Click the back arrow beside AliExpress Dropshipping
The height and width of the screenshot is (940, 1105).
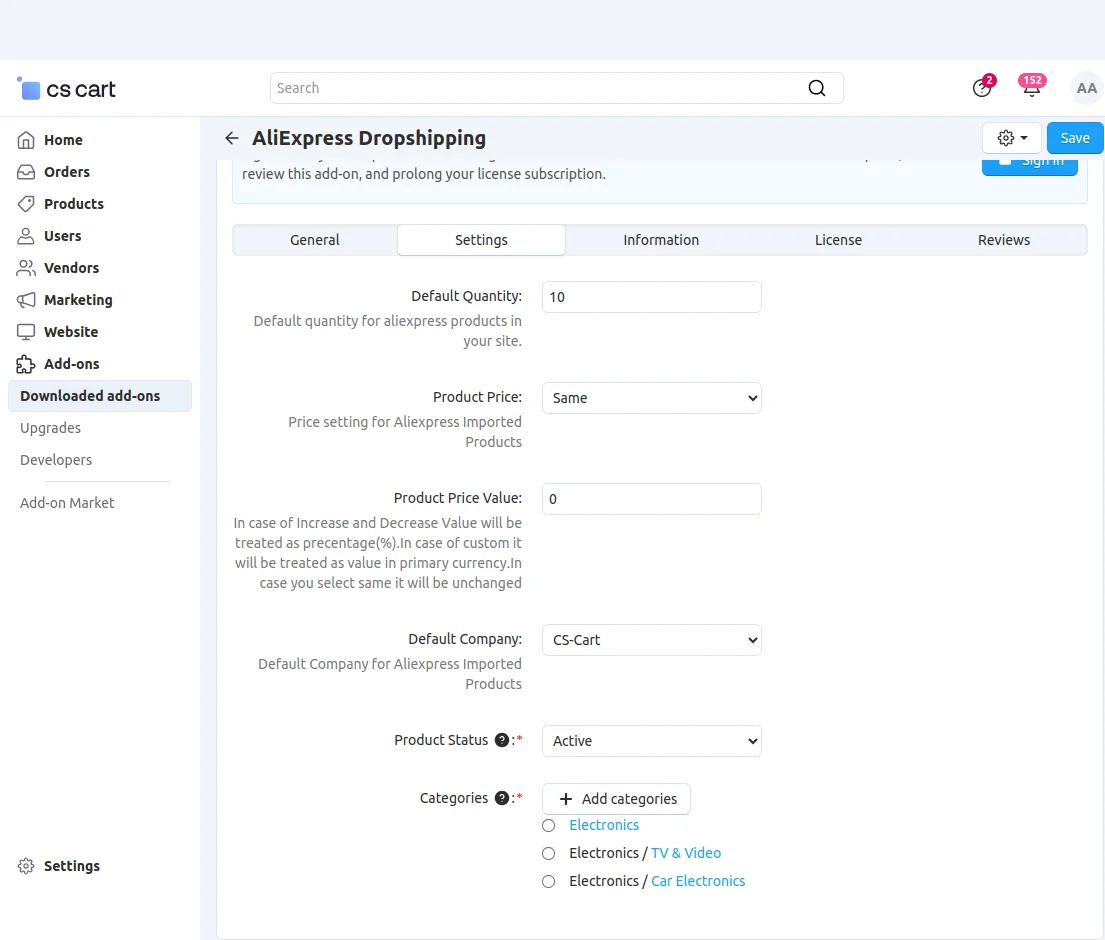coord(232,138)
